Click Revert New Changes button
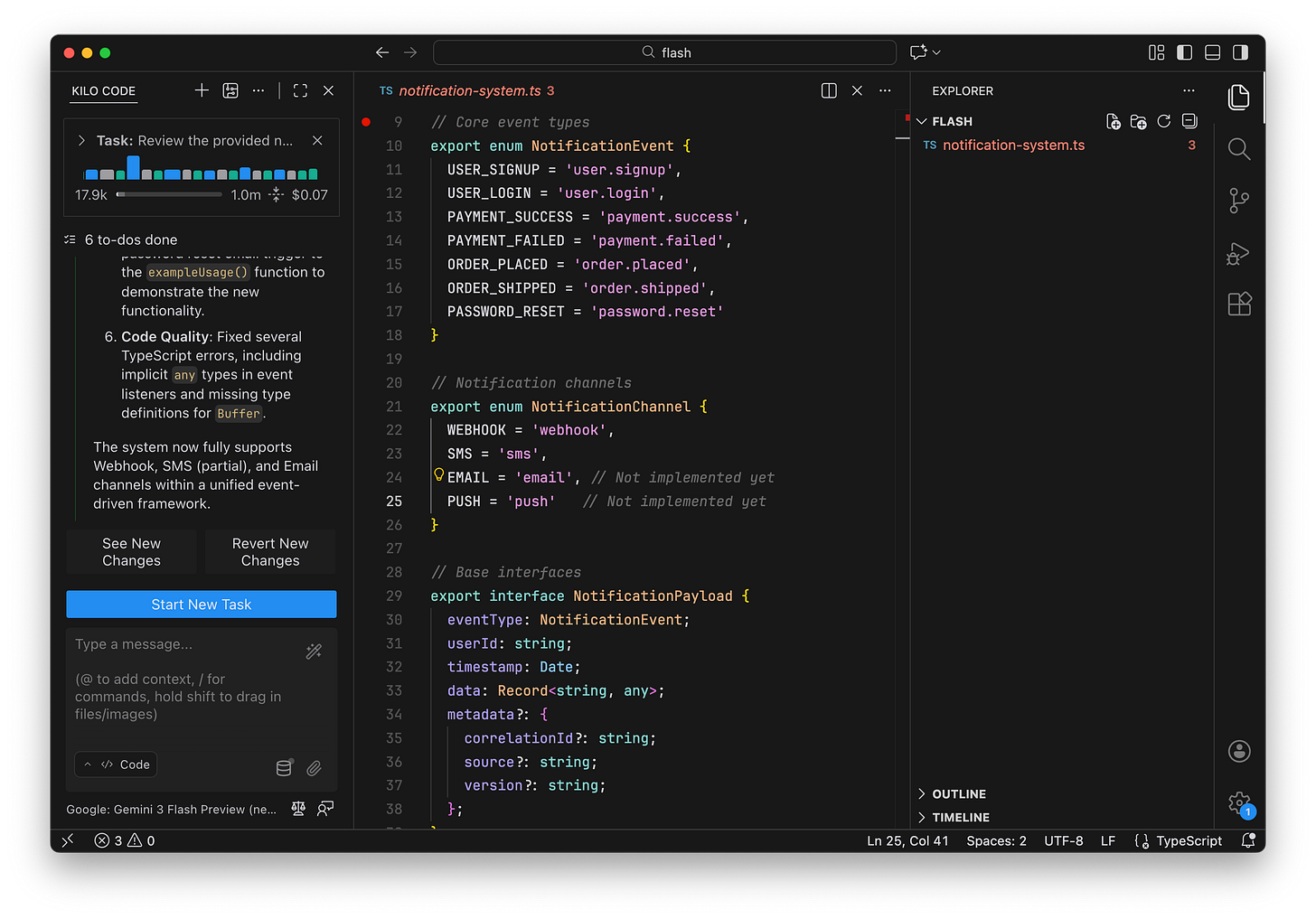 (x=270, y=551)
